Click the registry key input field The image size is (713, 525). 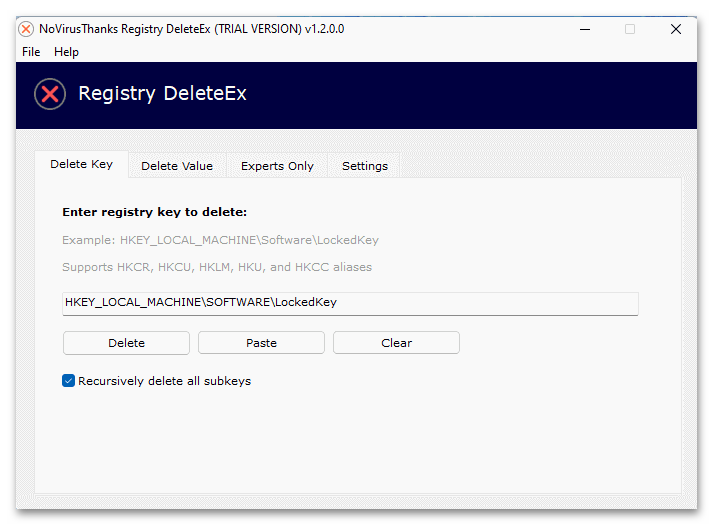point(350,303)
